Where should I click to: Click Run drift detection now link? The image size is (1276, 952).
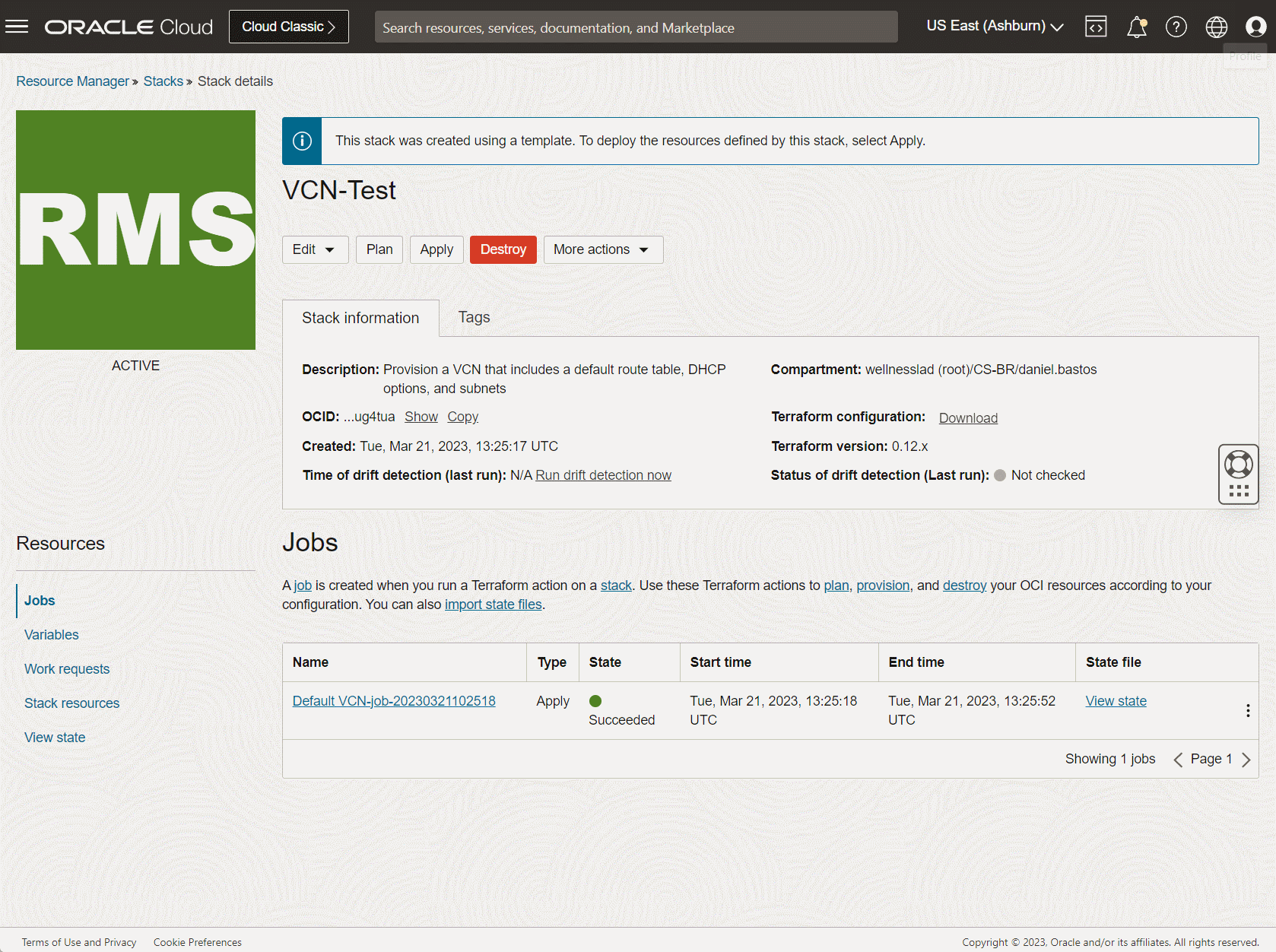pos(603,475)
